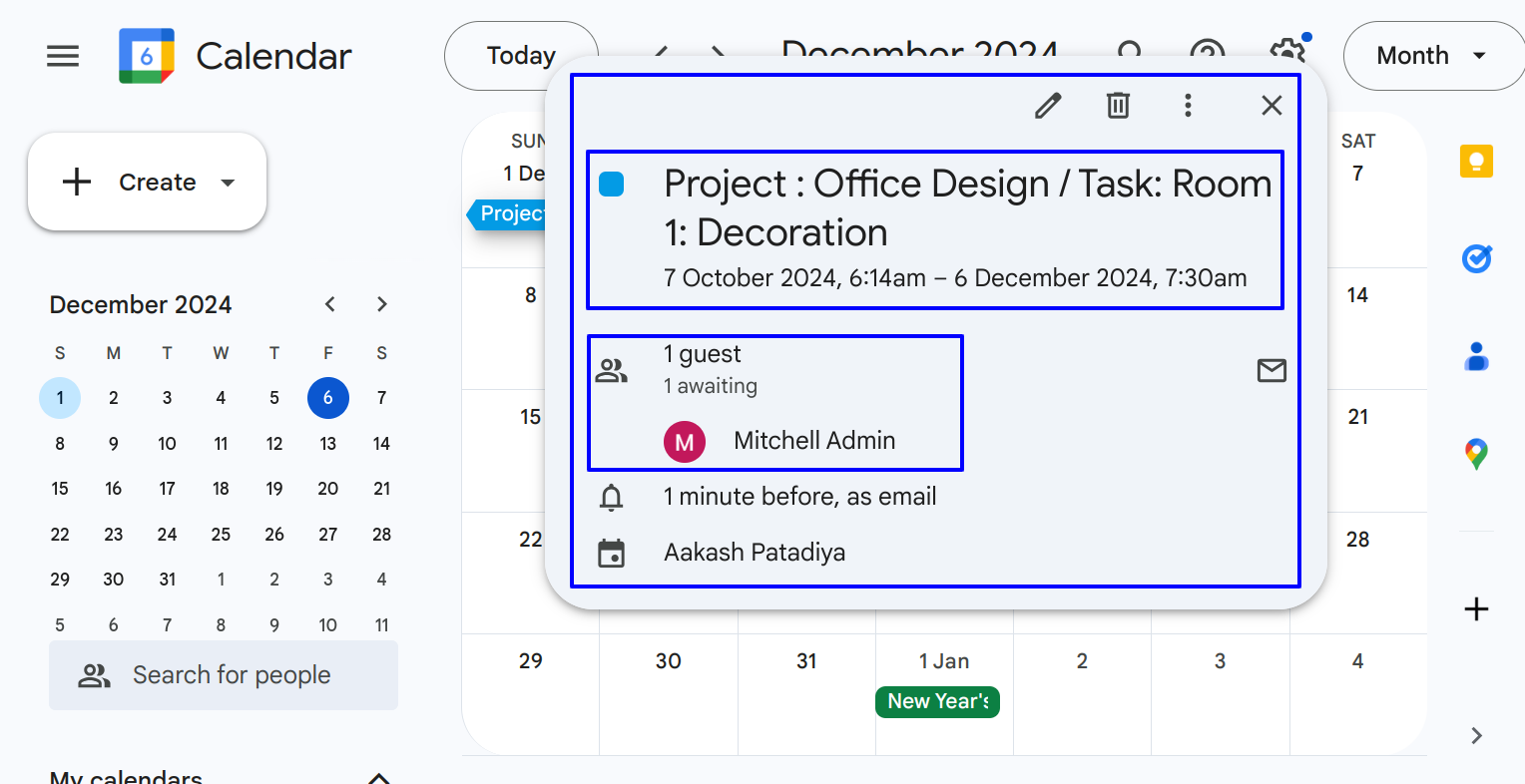
Task: Collapse the My calendars section
Action: pyautogui.click(x=379, y=777)
